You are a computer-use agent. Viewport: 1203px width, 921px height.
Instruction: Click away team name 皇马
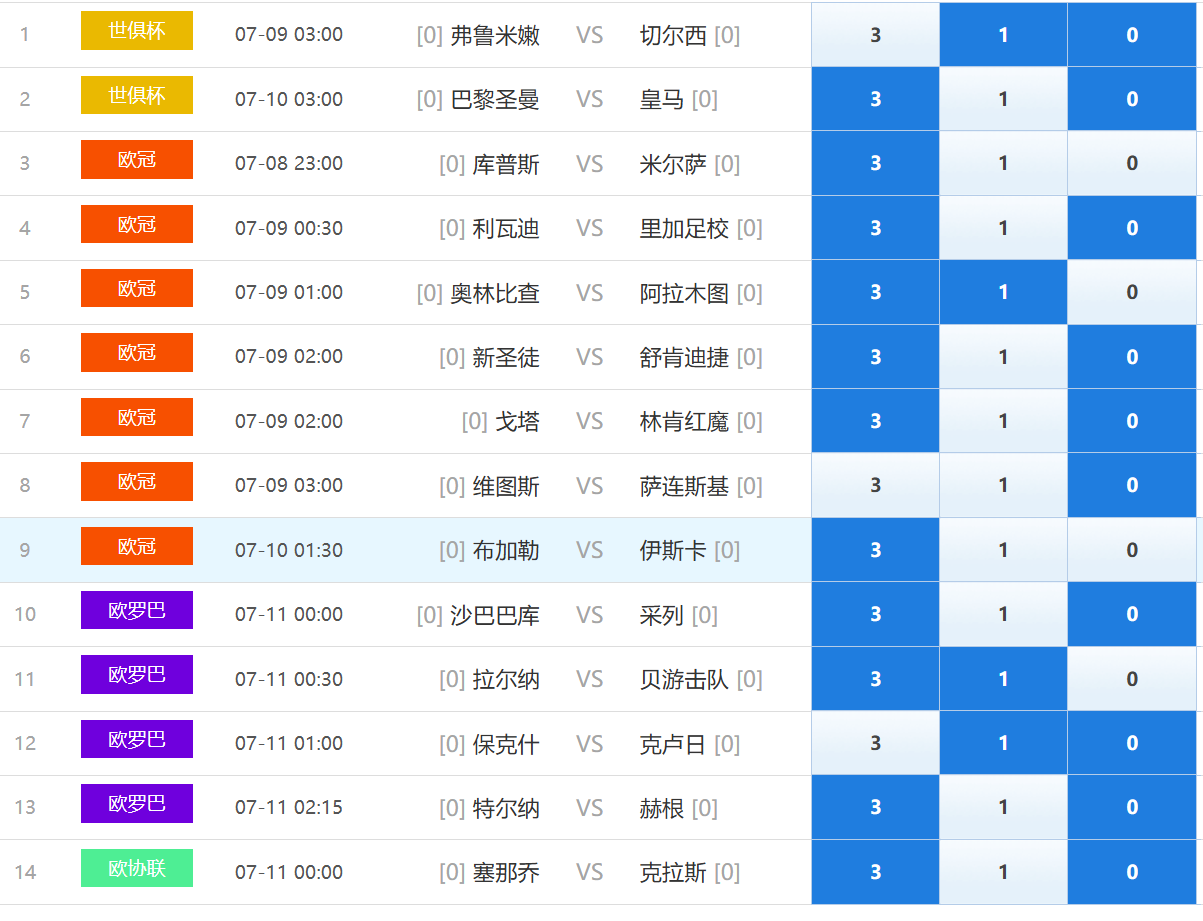click(662, 99)
